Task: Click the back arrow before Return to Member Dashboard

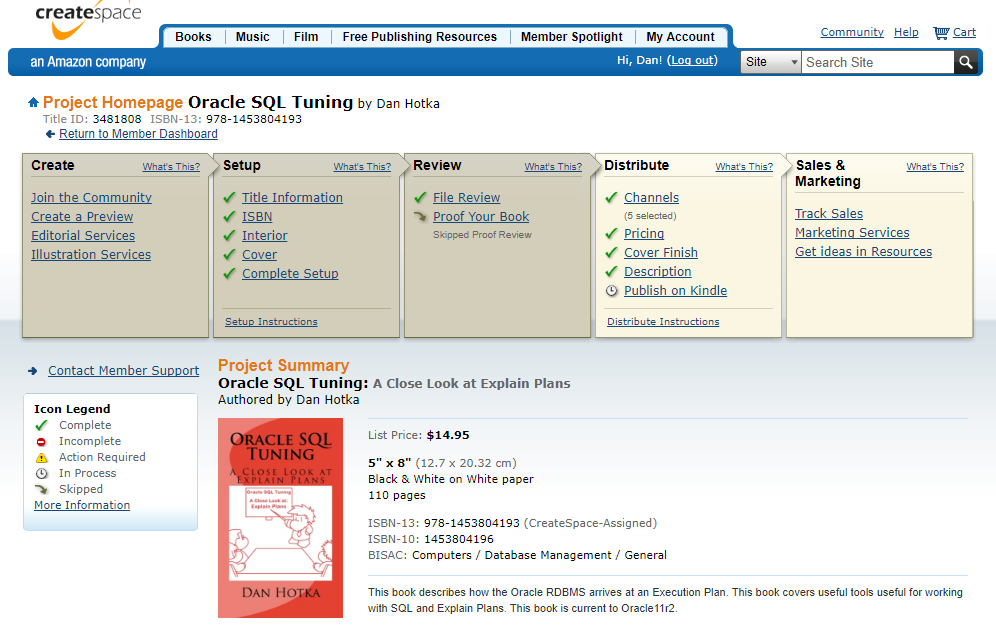Action: coord(50,134)
